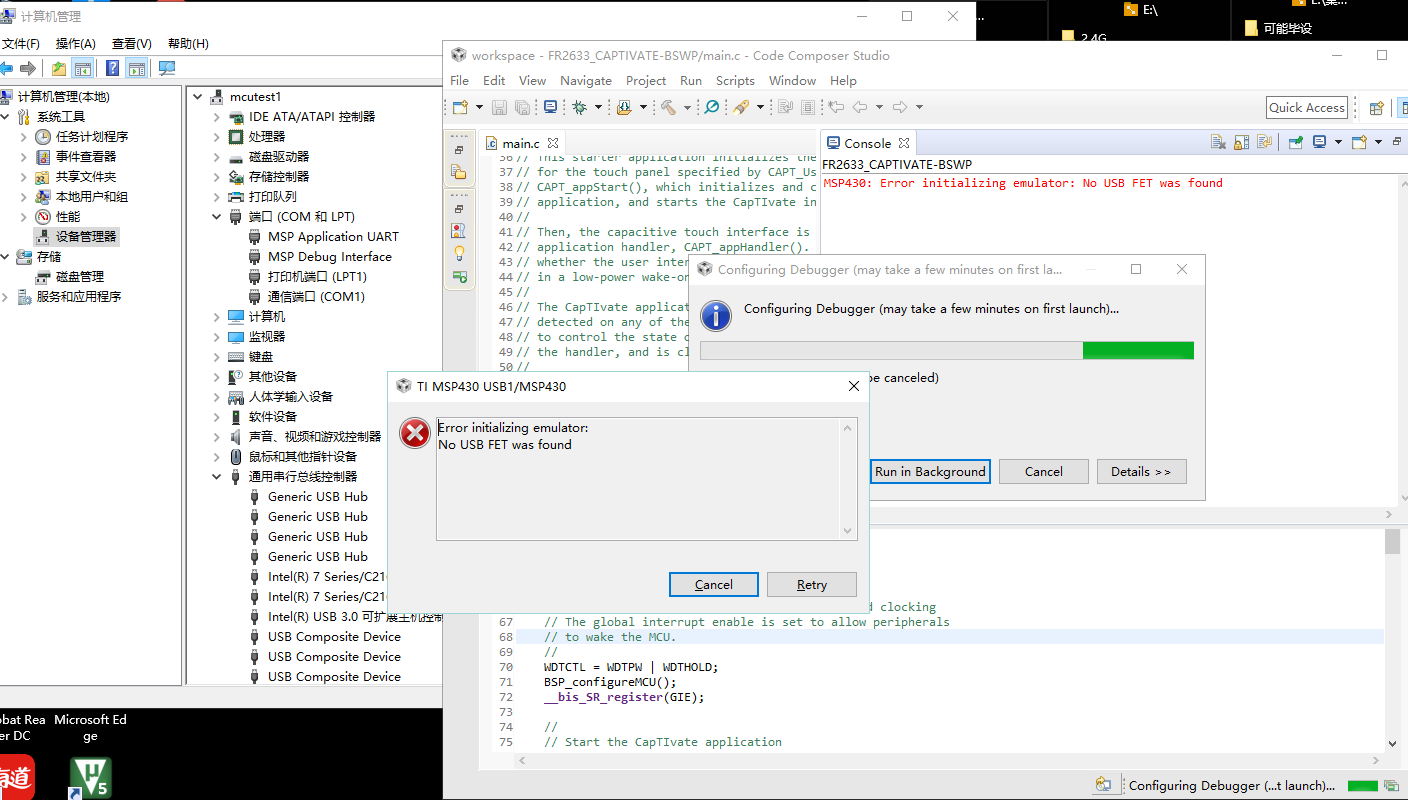
Task: Click the hammer Build icon
Action: pyautogui.click(x=668, y=107)
